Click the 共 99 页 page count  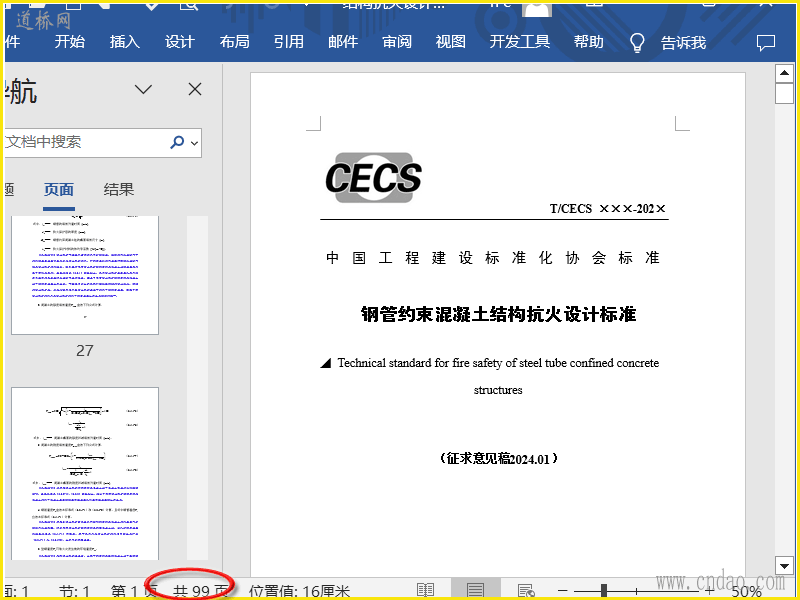click(x=200, y=591)
